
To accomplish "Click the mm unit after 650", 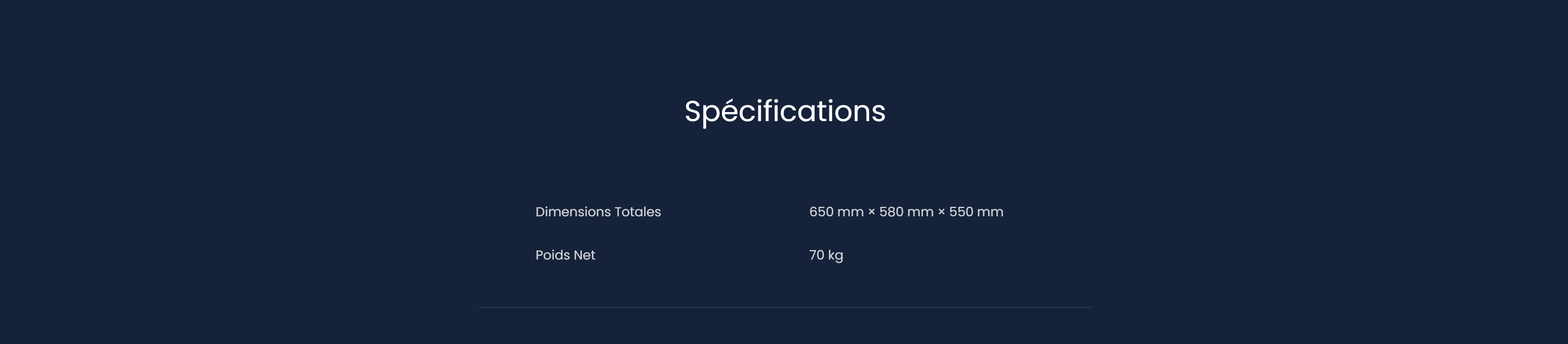I will coord(850,213).
